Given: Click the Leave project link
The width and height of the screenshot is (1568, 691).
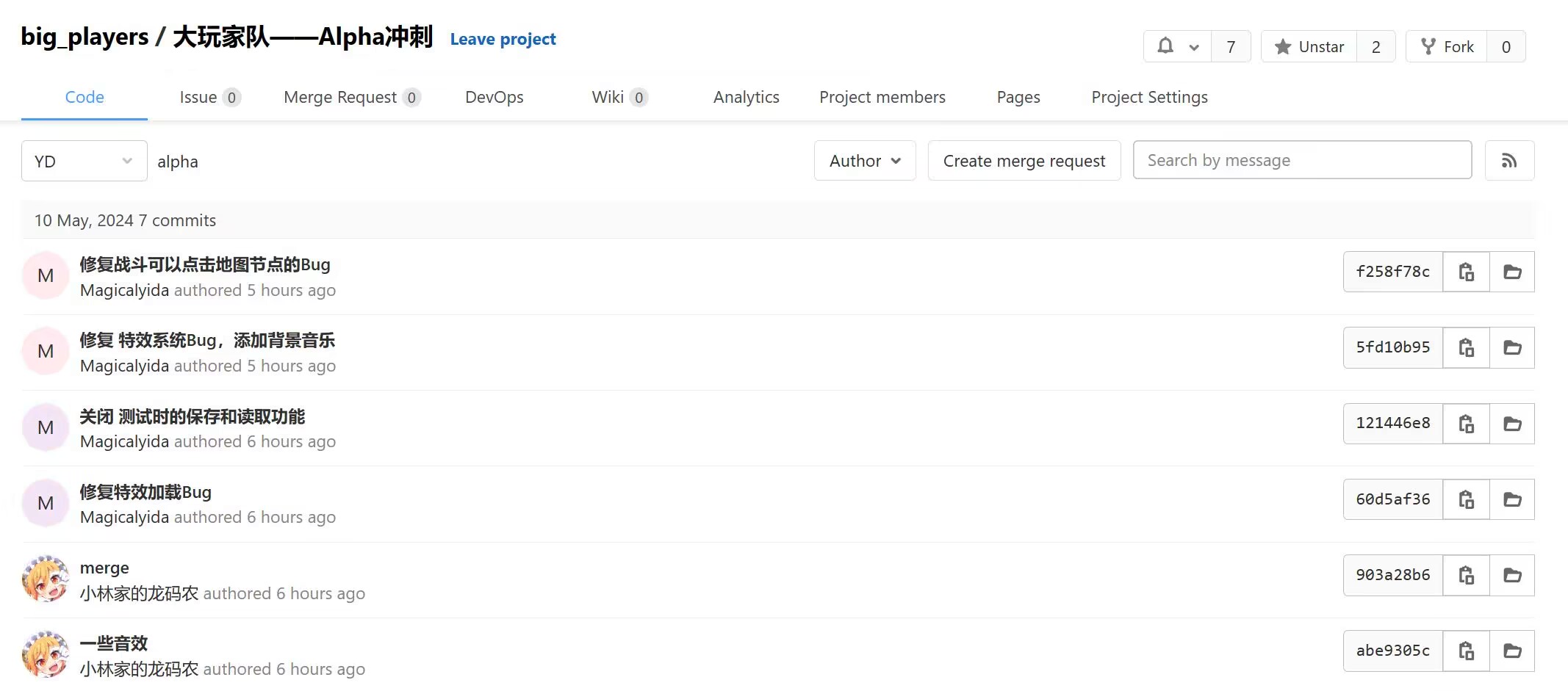Looking at the screenshot, I should point(503,39).
